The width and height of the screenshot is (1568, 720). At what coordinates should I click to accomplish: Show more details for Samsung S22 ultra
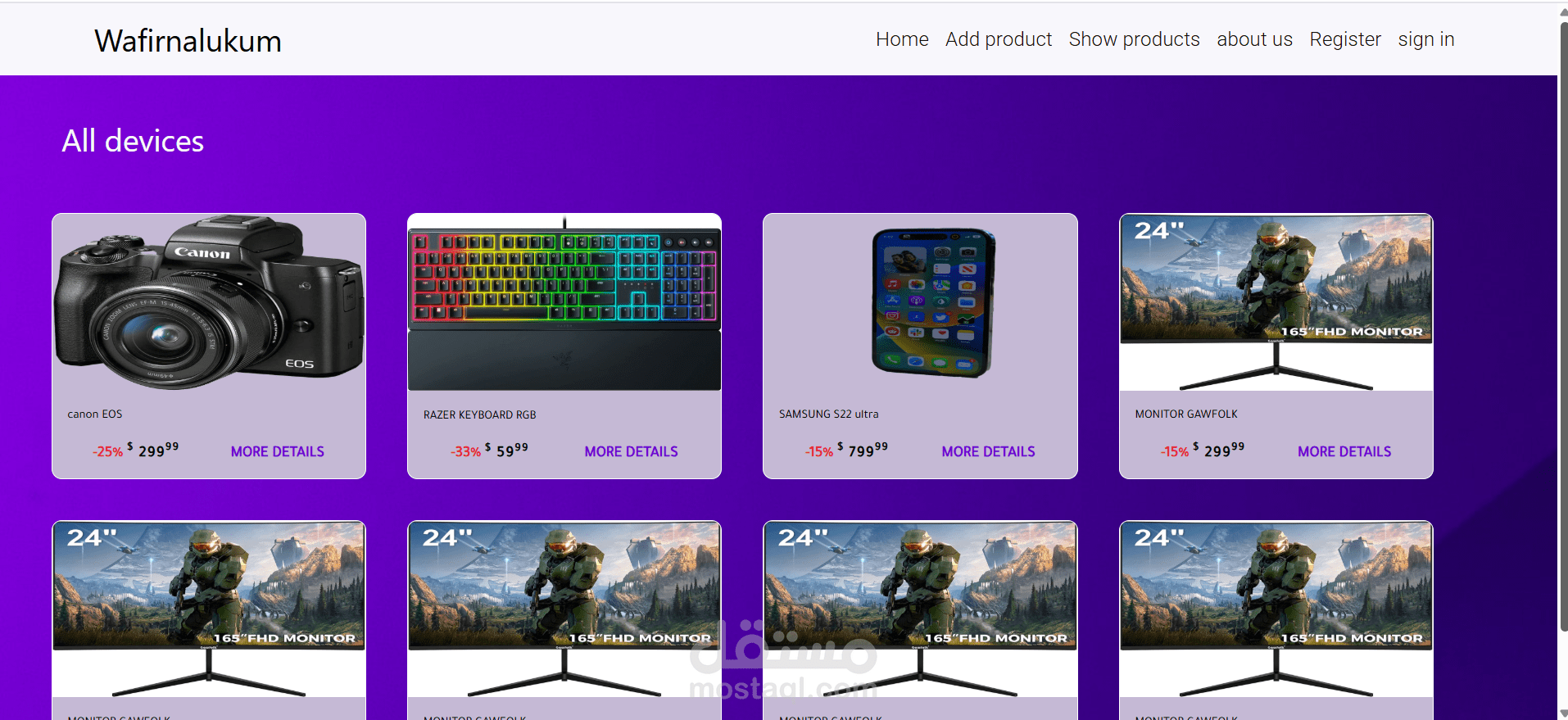988,451
